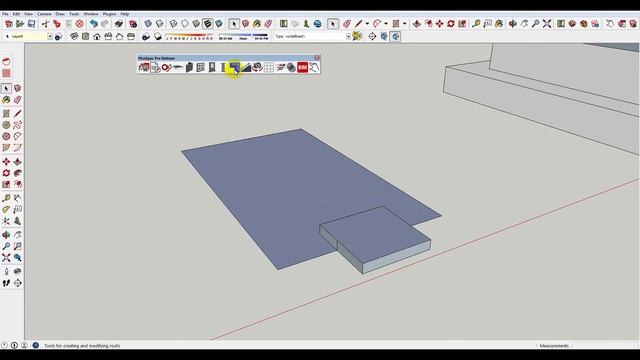Select the 3D Text tool
640x360 pixels.
(x=17, y=221)
